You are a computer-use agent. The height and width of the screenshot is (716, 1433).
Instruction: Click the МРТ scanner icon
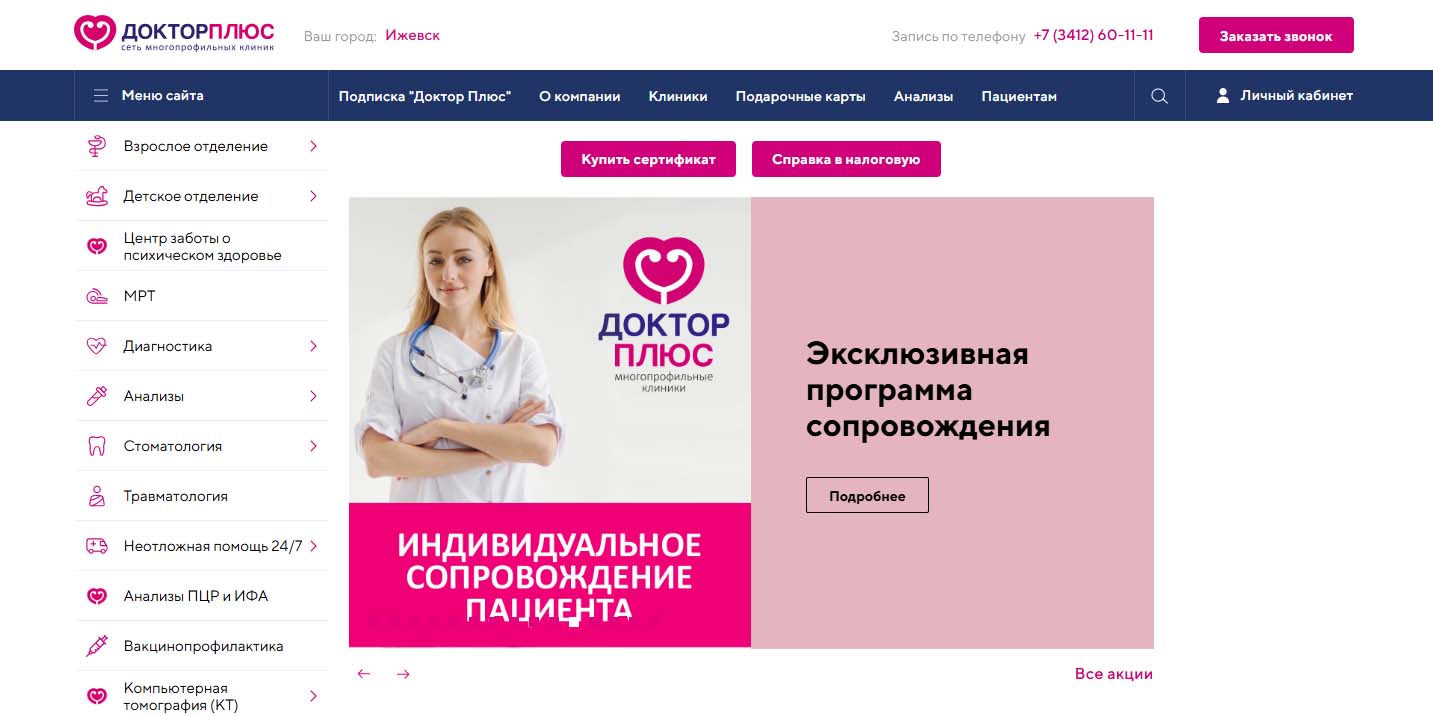97,296
